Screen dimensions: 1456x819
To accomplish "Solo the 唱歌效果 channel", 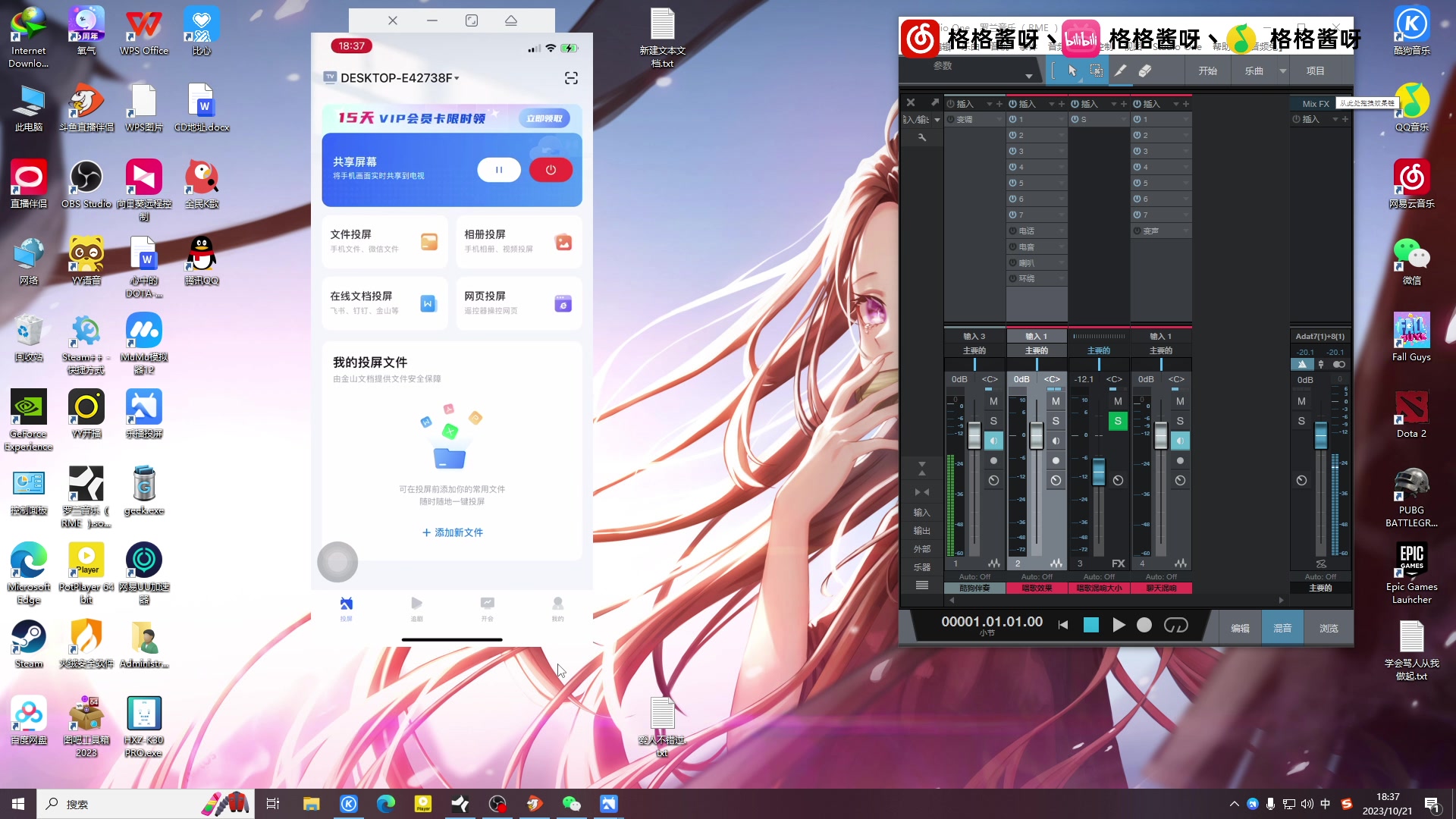I will pos(1056,421).
